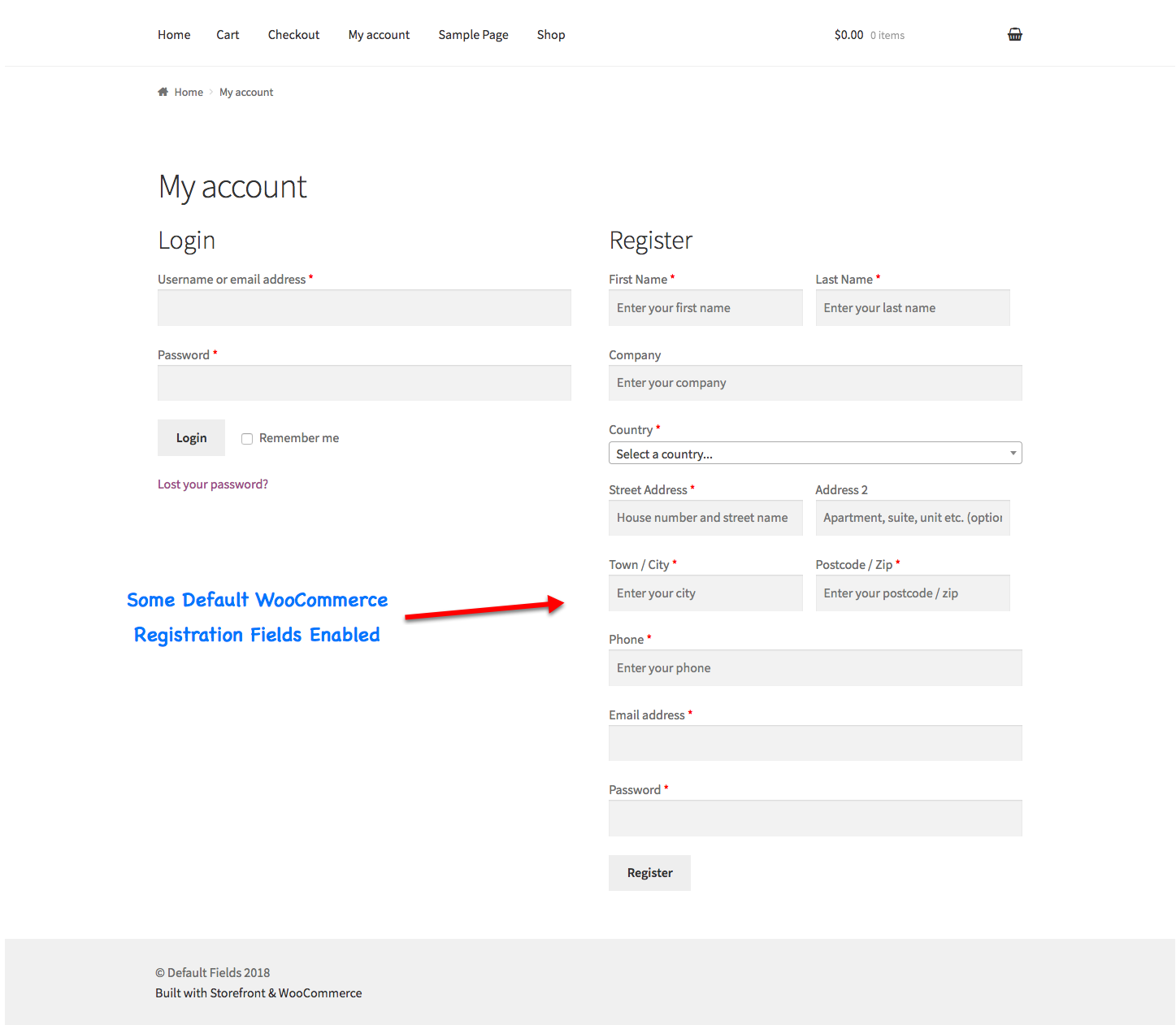Follow the Lost your password link
Screen dimensions: 1176x1025
point(213,484)
